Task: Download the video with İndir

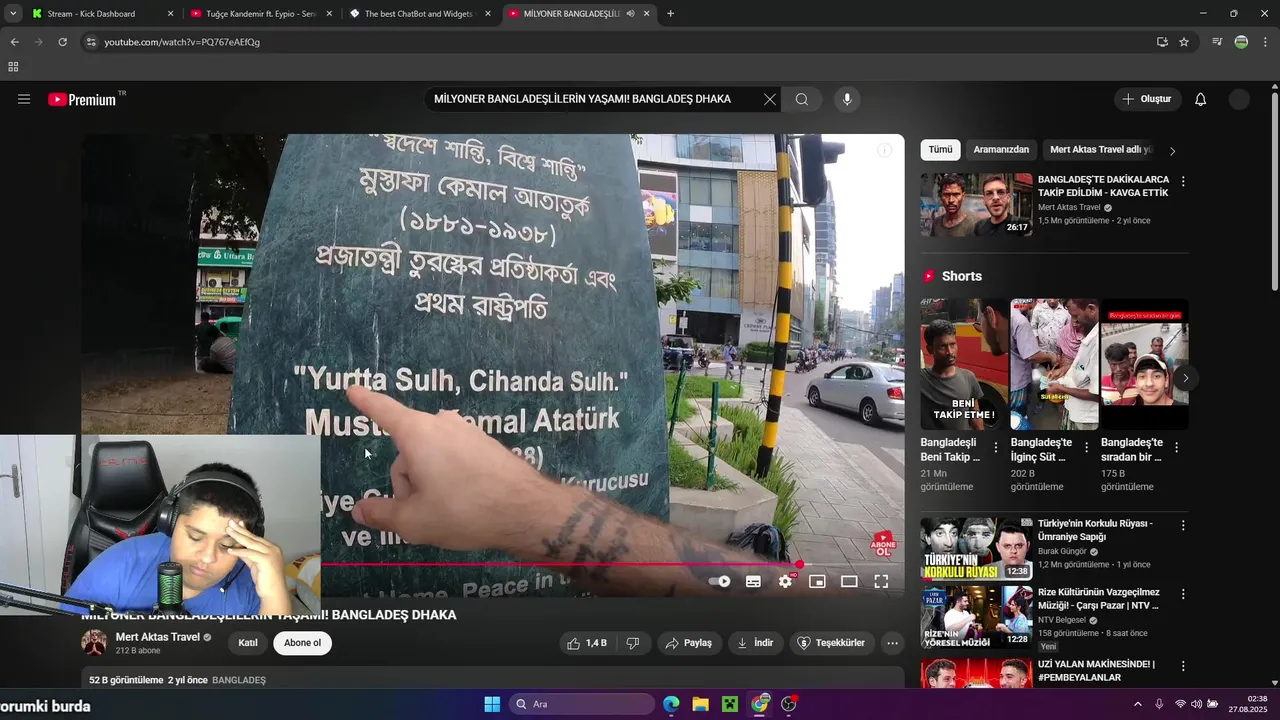Action: [756, 643]
